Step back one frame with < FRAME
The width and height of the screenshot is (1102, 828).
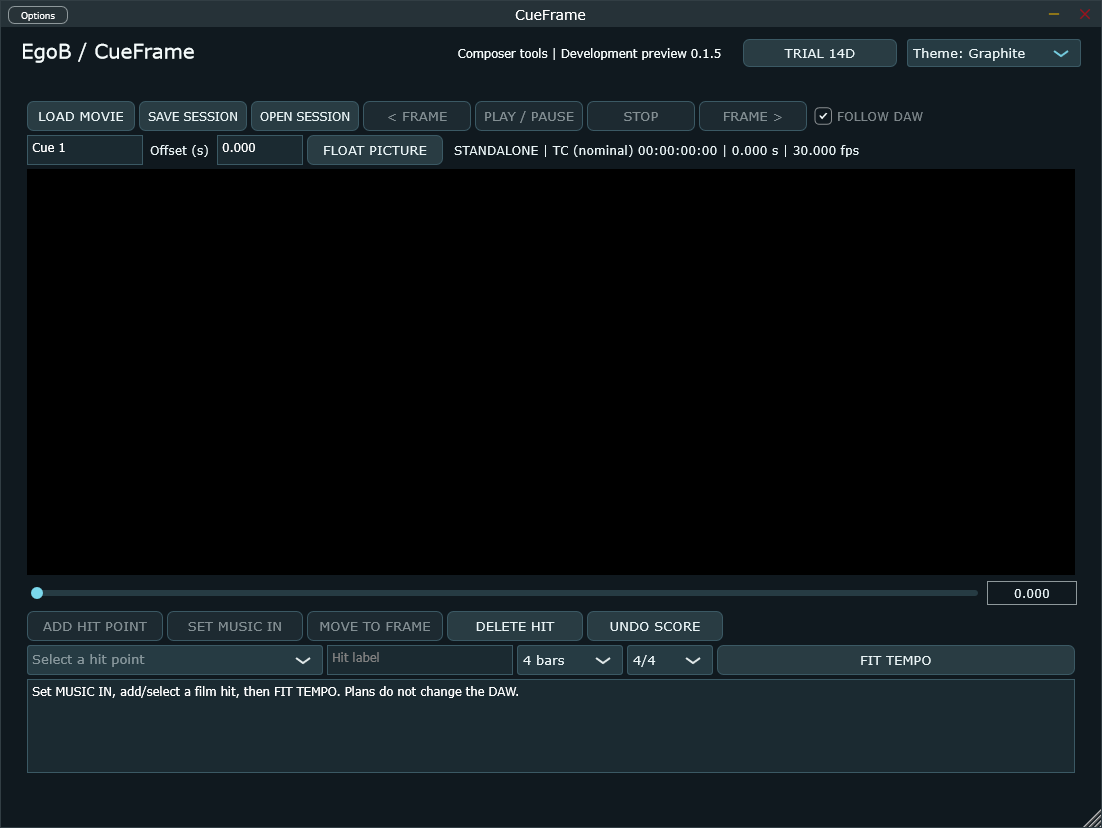417,117
